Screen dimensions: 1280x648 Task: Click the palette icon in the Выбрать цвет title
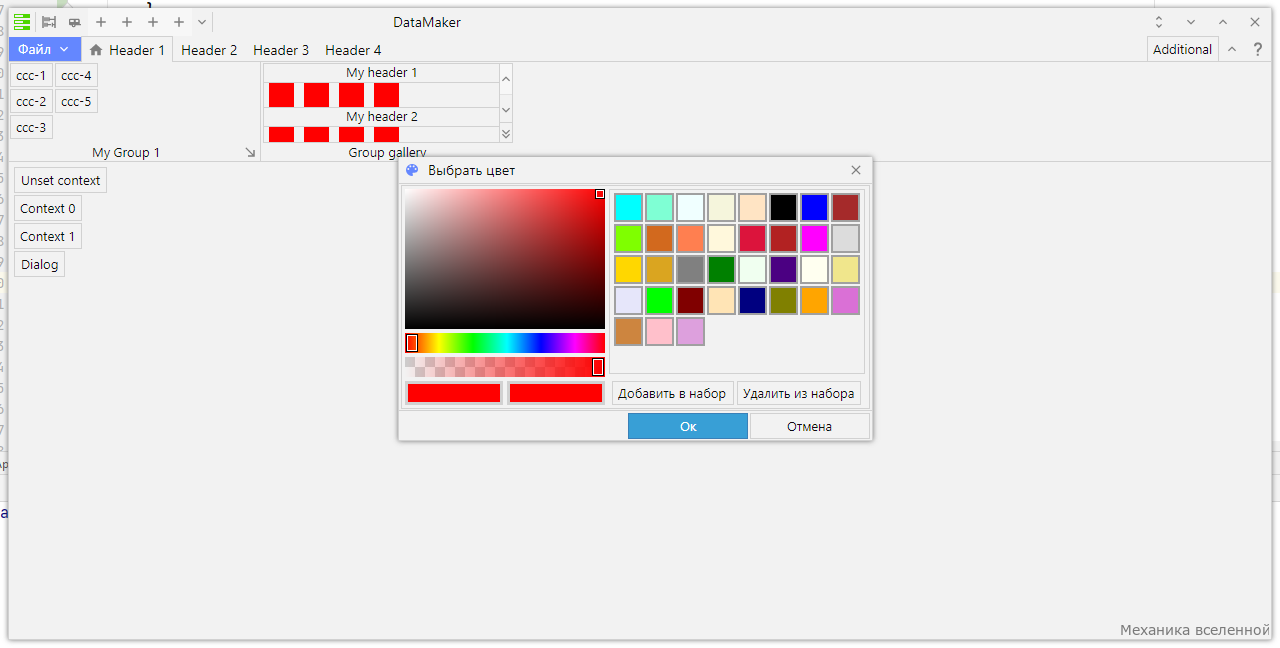tap(412, 170)
